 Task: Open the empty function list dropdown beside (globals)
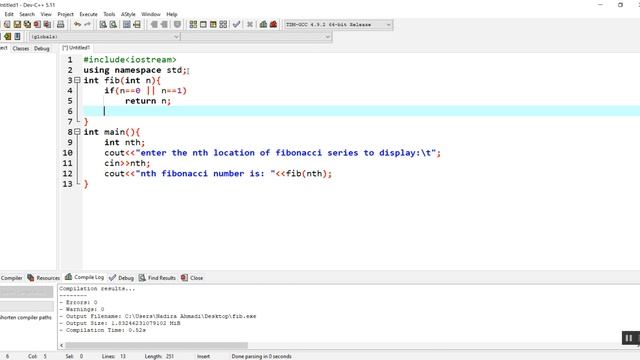pos(257,37)
